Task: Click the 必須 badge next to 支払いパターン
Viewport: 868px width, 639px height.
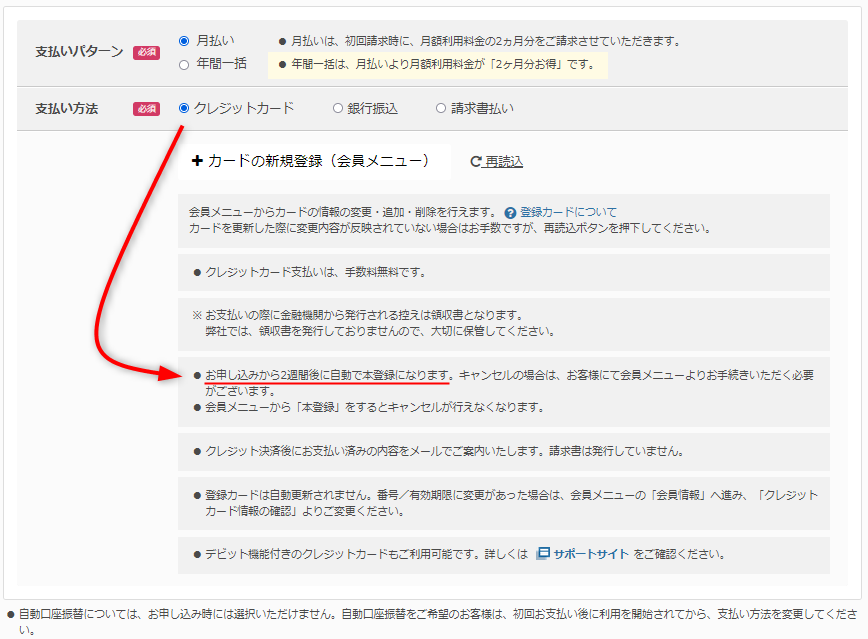Action: [x=146, y=52]
